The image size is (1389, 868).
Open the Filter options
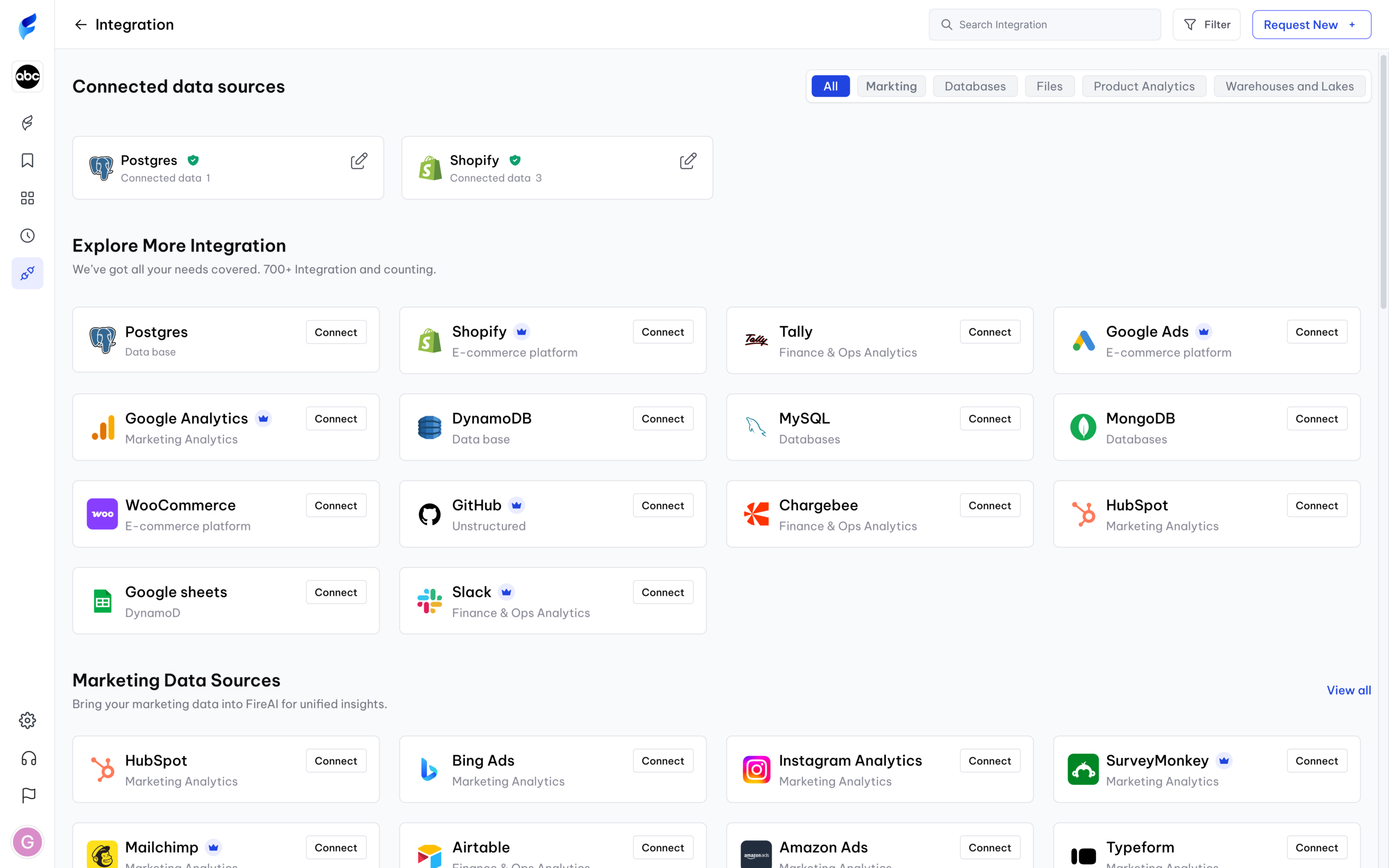click(1207, 25)
